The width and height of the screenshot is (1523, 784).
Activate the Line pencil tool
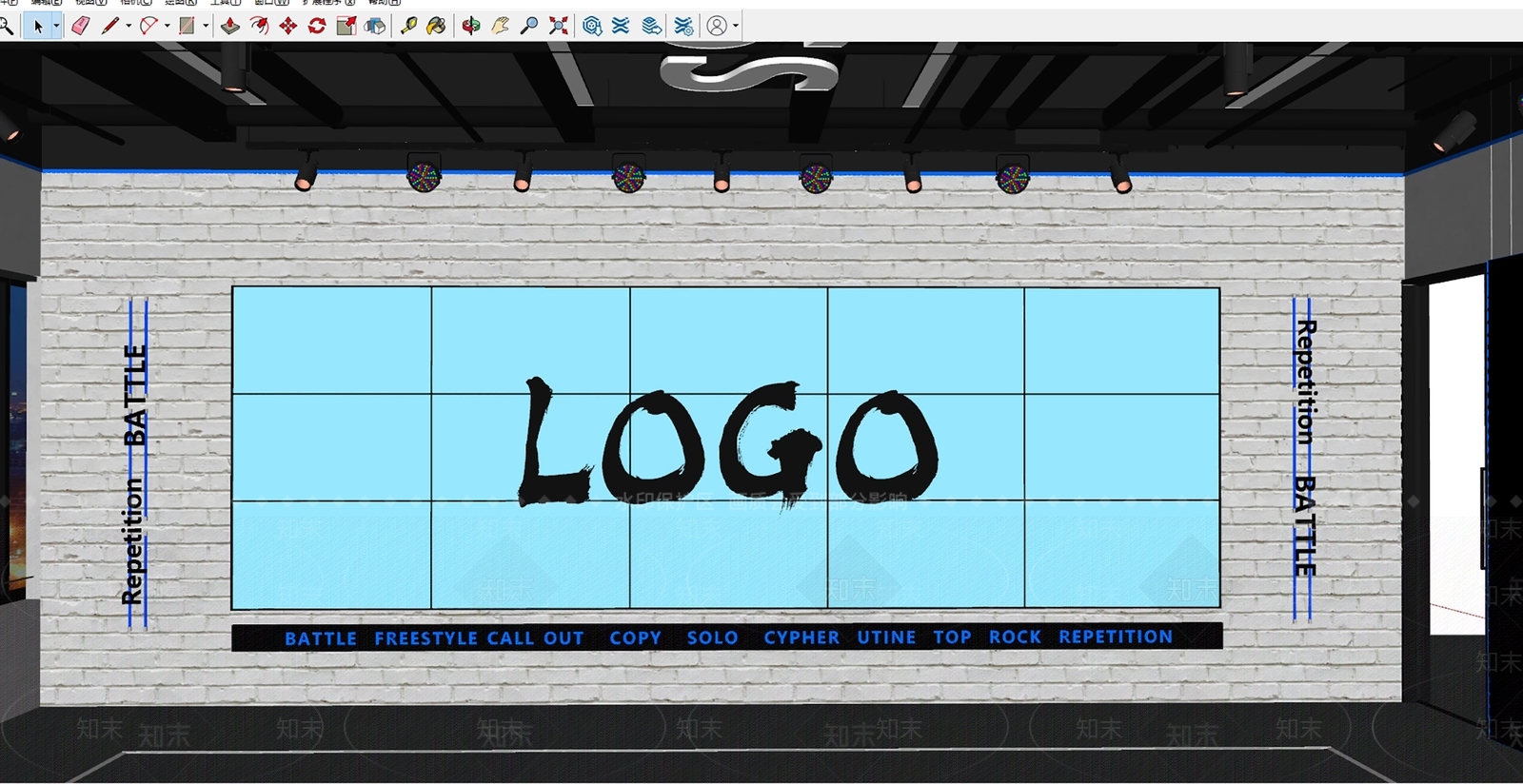109,26
